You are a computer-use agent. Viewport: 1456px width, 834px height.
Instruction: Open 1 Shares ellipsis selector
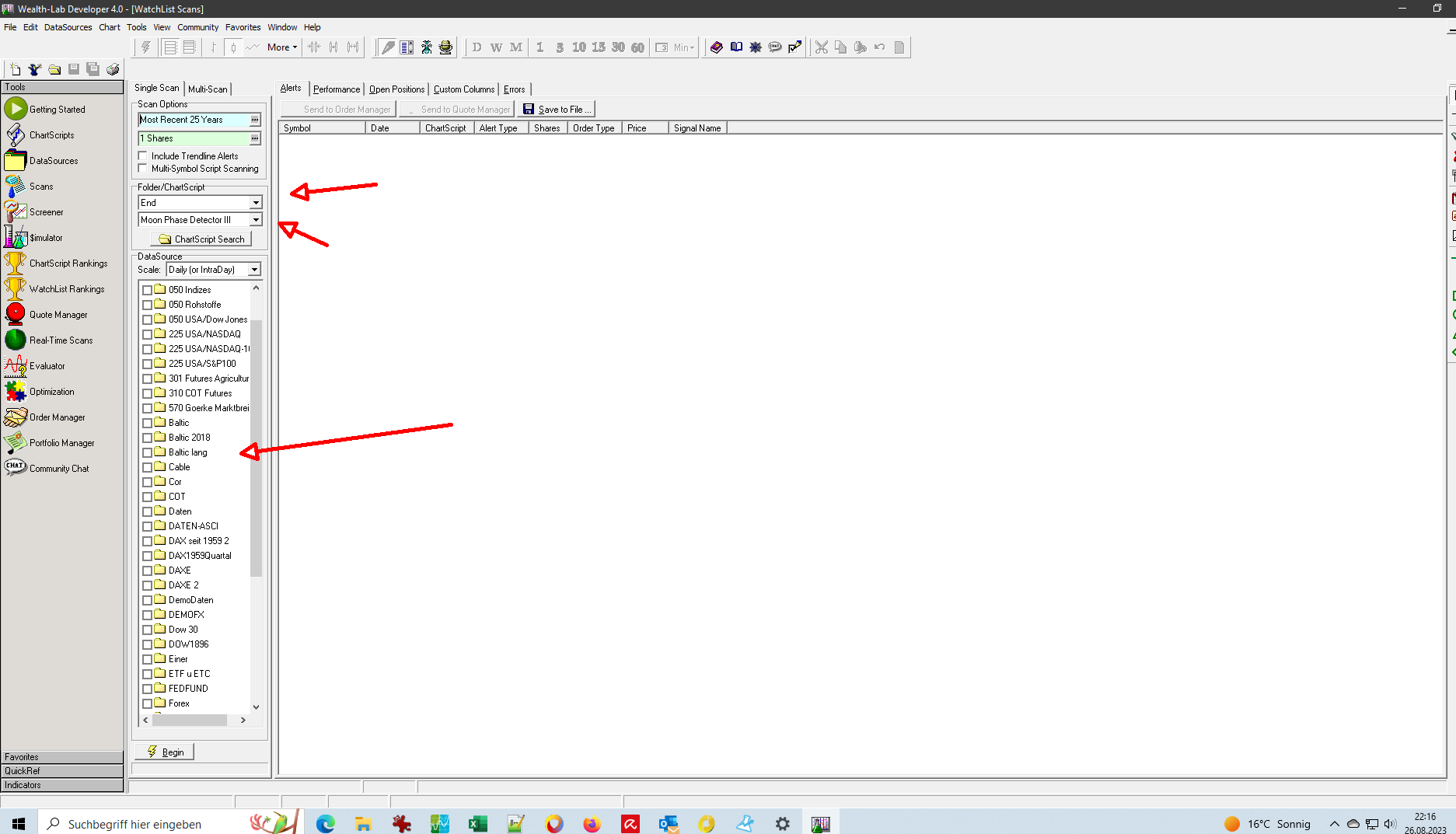pos(254,138)
